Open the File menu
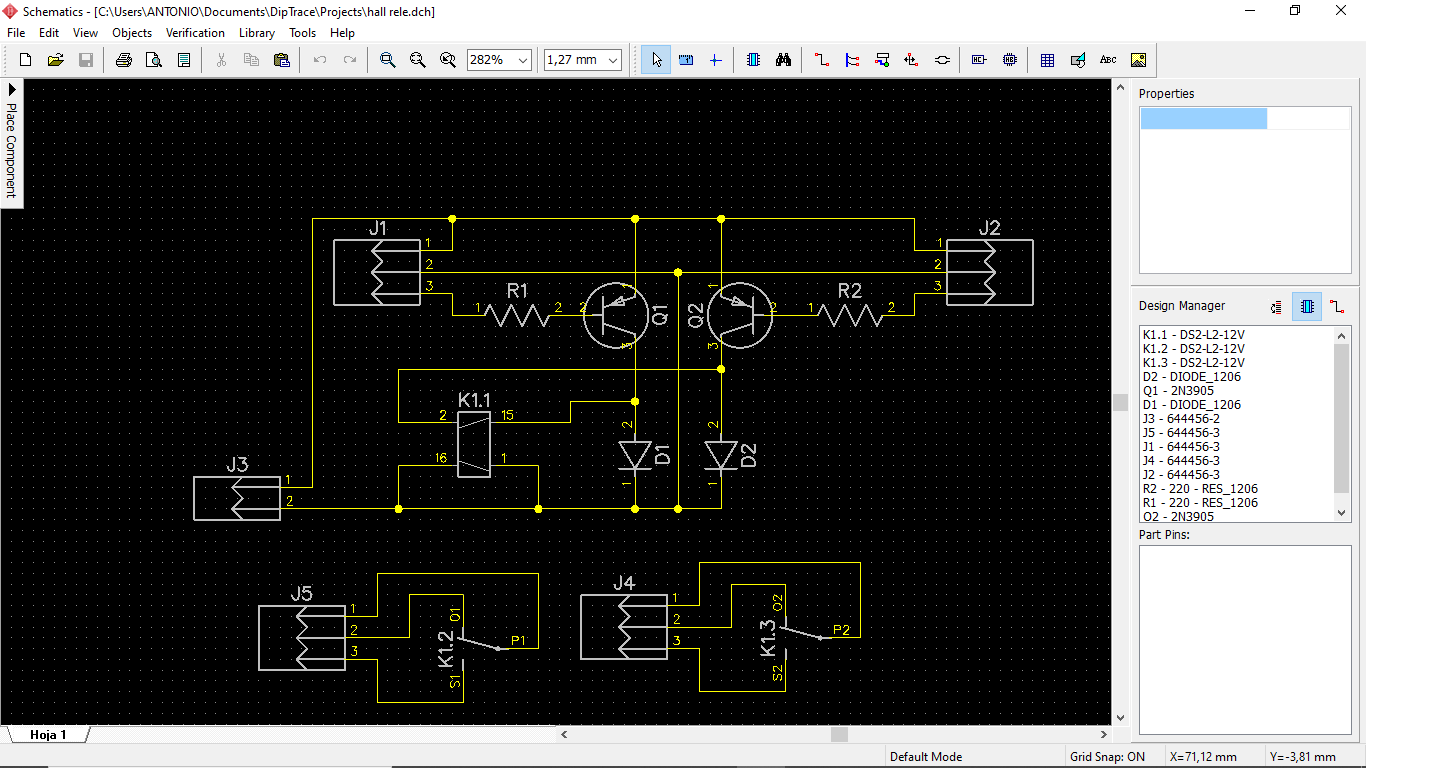Image resolution: width=1434 pixels, height=768 pixels. coord(16,33)
